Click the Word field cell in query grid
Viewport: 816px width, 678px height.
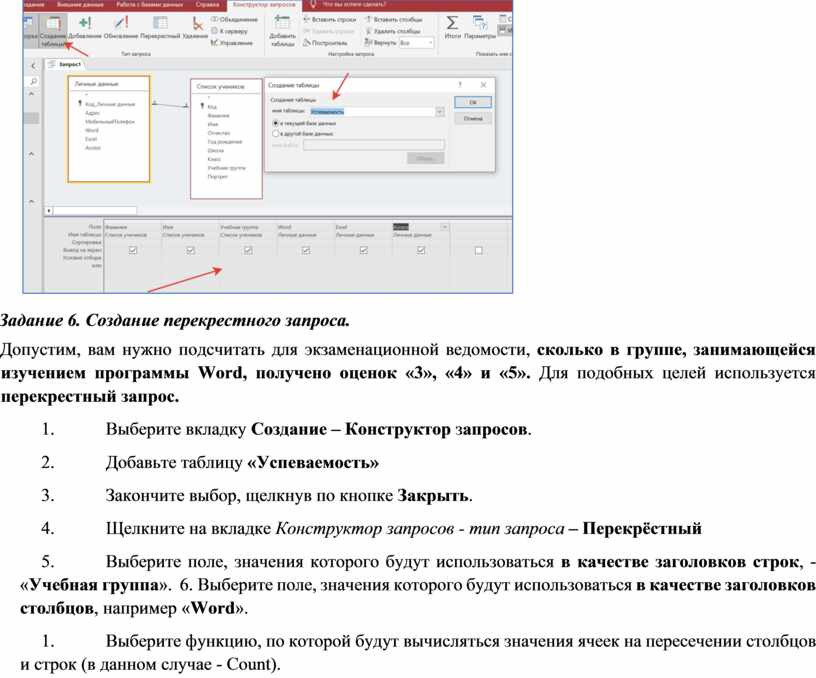(x=306, y=227)
